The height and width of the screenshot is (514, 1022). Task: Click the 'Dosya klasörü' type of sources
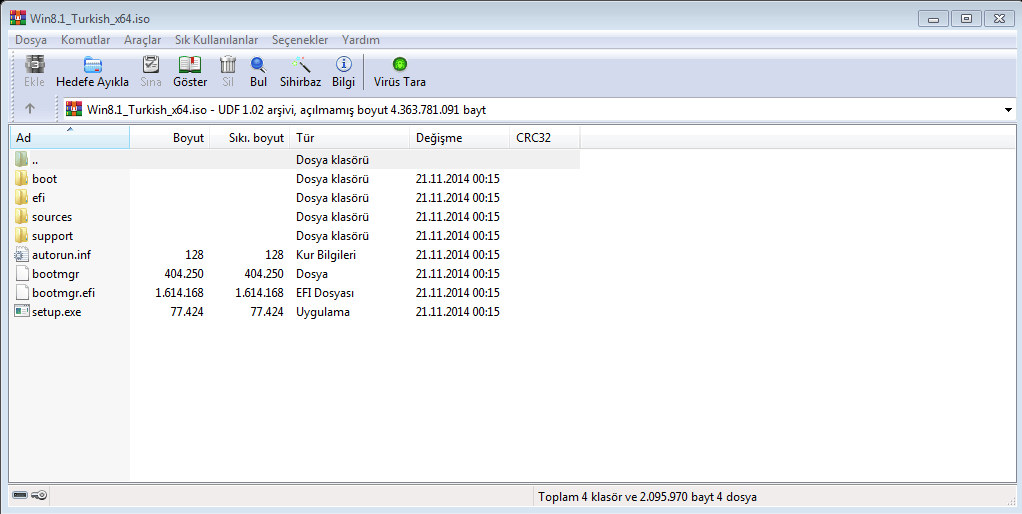(332, 216)
